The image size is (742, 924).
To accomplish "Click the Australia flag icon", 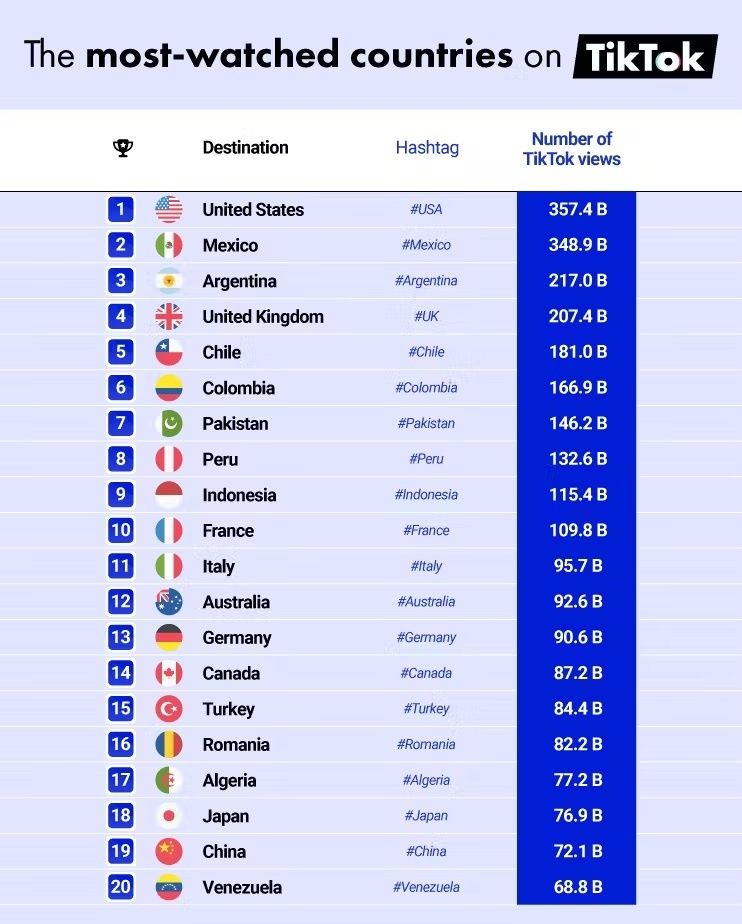I will pos(169,602).
